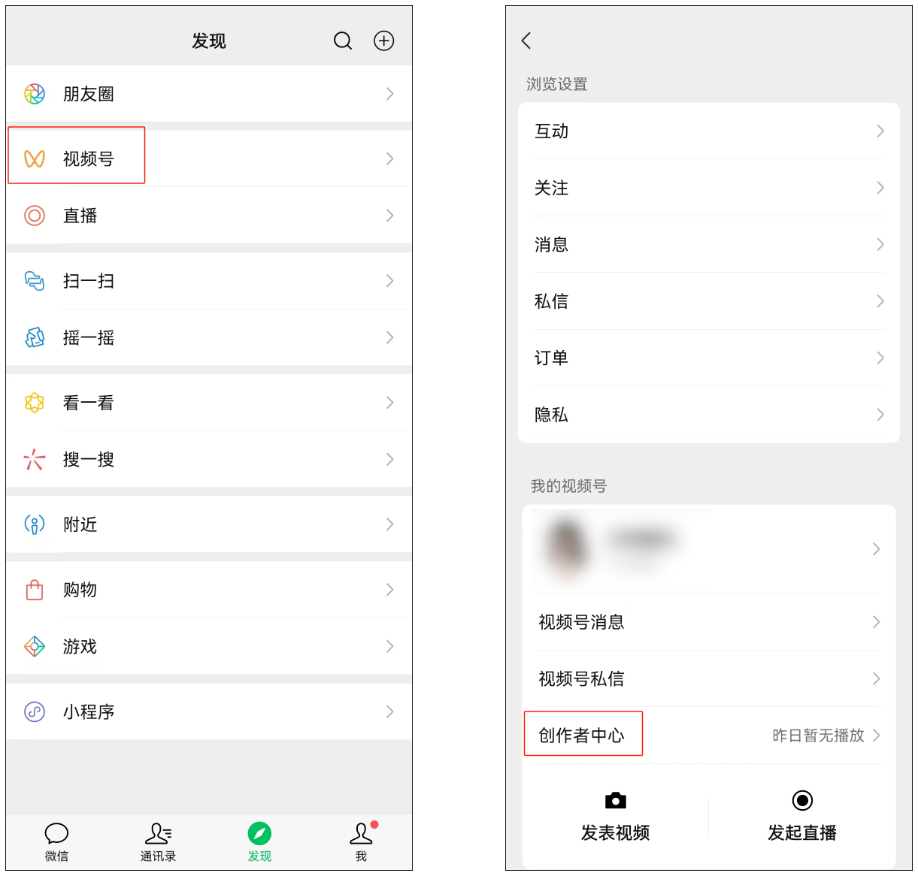Tap the Mini Programs (小程序) icon
This screenshot has width=918, height=877.
click(35, 712)
